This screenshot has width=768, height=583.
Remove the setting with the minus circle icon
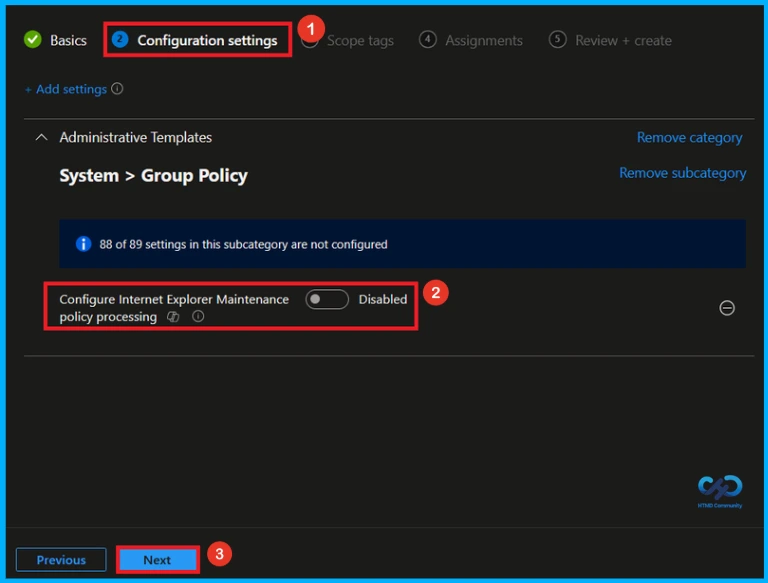tap(726, 308)
